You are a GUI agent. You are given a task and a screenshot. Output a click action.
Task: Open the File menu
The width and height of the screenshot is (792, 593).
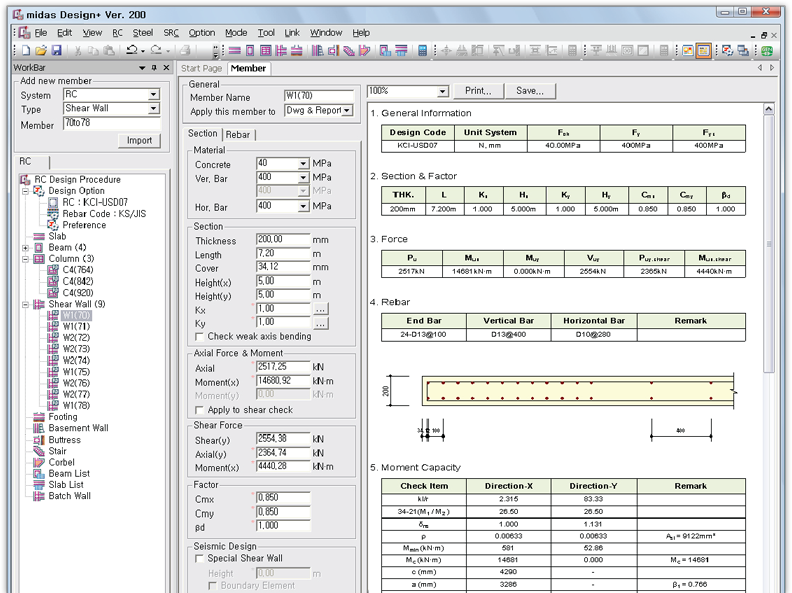pos(40,33)
